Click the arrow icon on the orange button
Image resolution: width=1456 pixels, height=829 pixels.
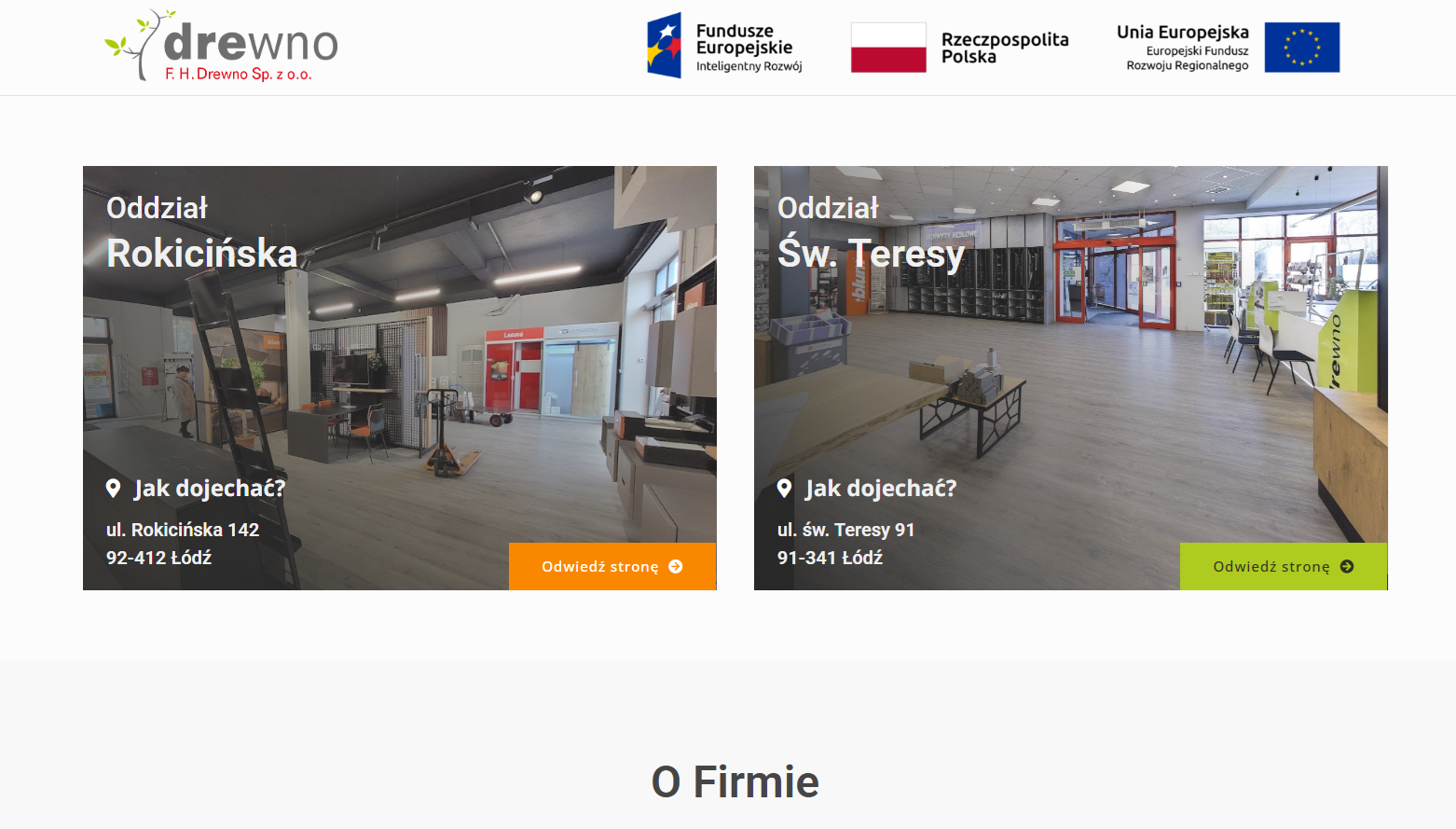[676, 566]
